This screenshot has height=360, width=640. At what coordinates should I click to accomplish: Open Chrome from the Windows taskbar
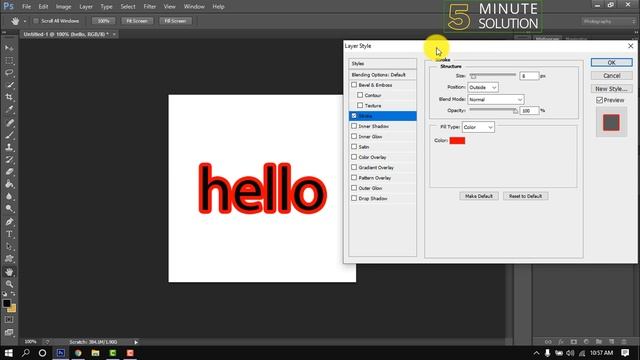tap(78, 353)
